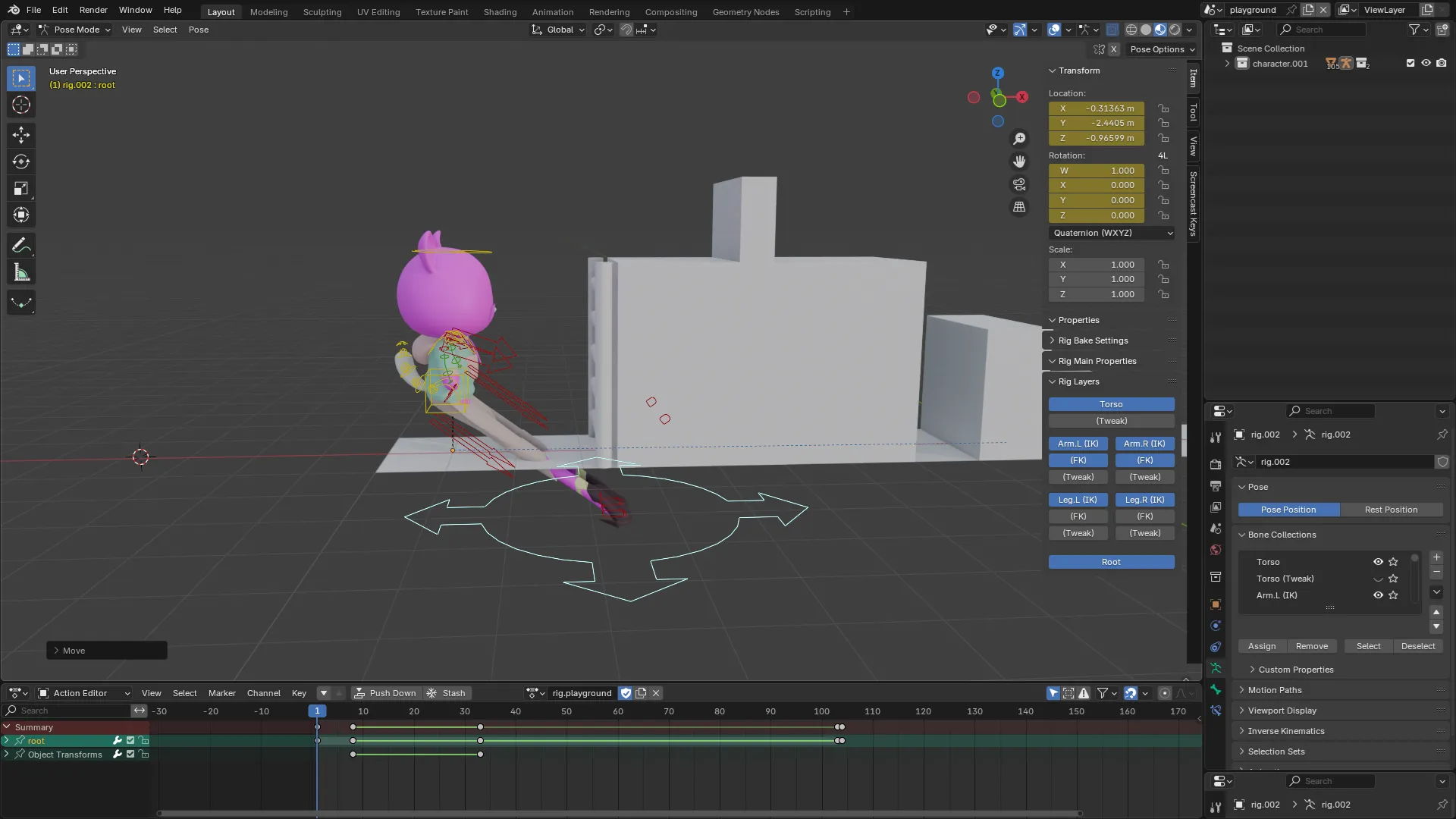Screen dimensions: 1456x819
Task: Click the Push Down button
Action: pyautogui.click(x=386, y=693)
